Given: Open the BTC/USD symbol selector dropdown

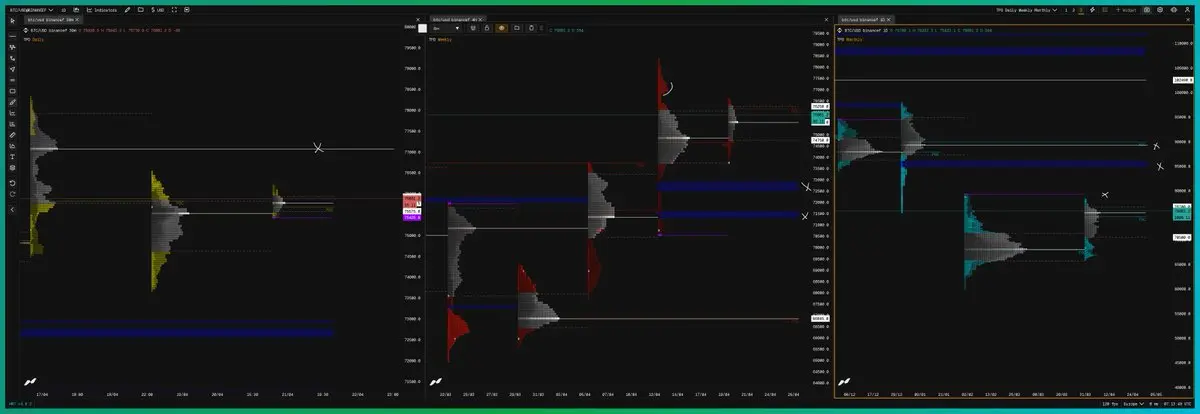Looking at the screenshot, I should click(32, 10).
